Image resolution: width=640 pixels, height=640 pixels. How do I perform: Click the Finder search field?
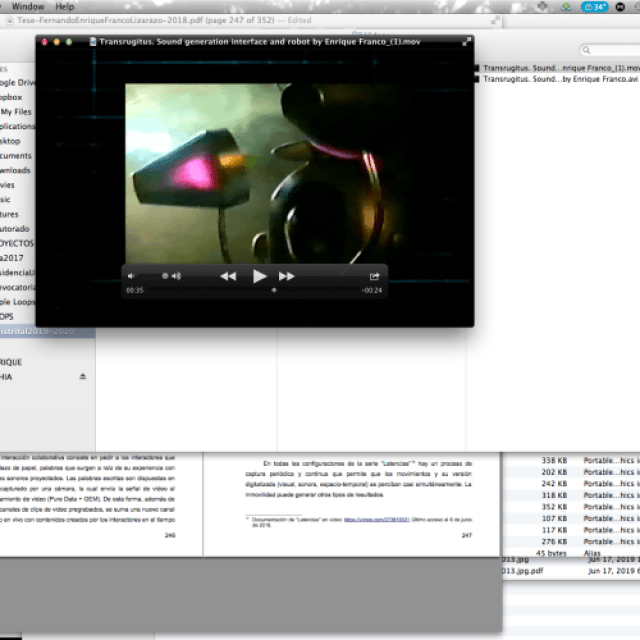click(x=610, y=50)
